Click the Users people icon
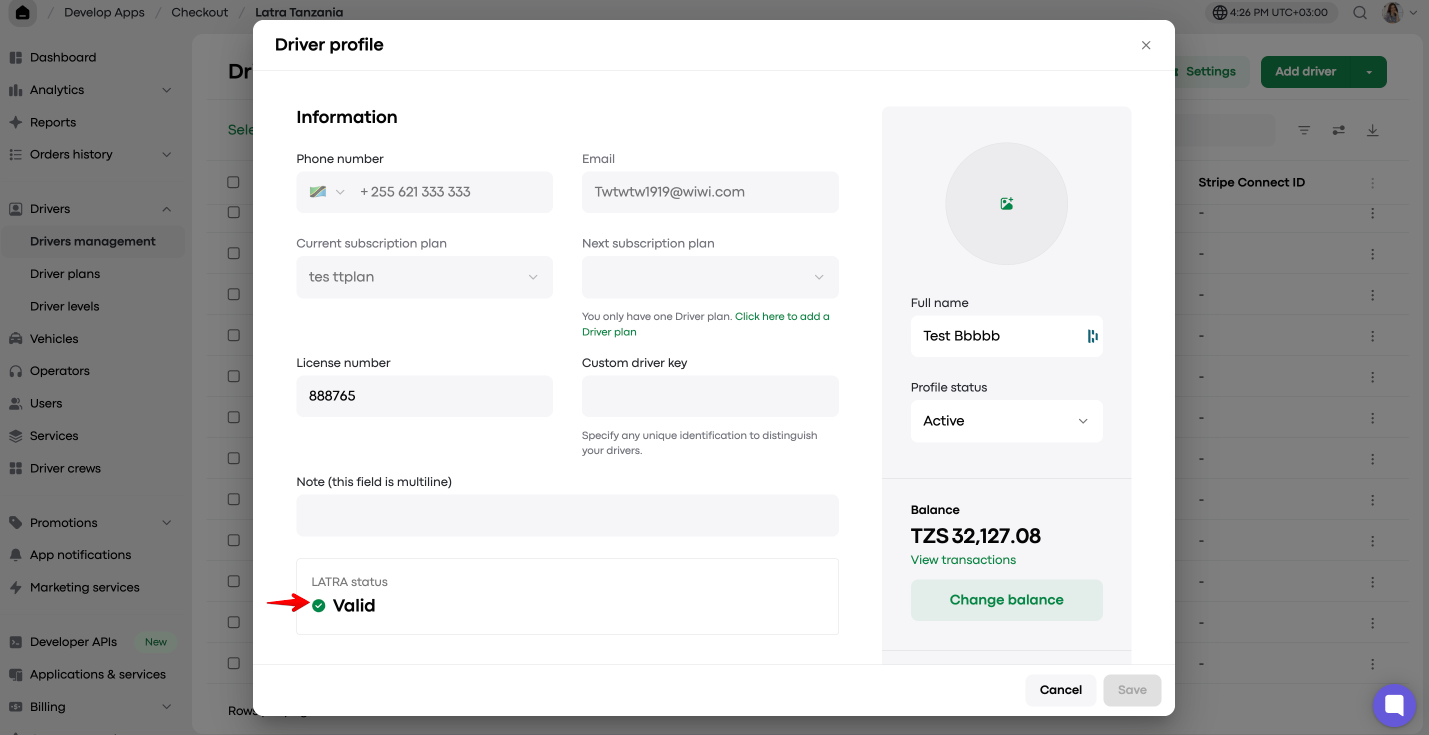 click(x=15, y=404)
